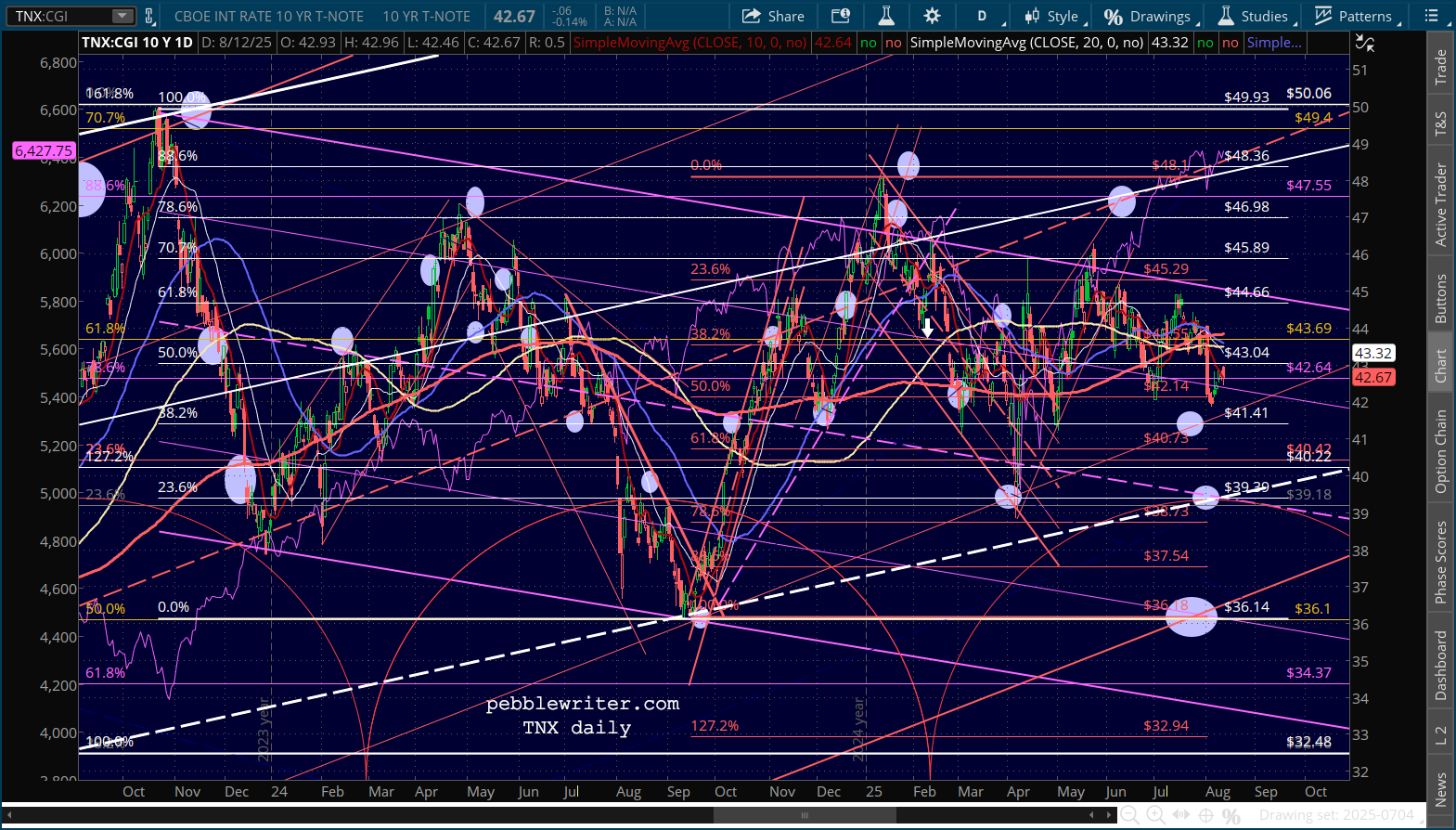The width and height of the screenshot is (1456, 830).
Task: Click the zoom out magnifier icon
Action: point(1129,815)
